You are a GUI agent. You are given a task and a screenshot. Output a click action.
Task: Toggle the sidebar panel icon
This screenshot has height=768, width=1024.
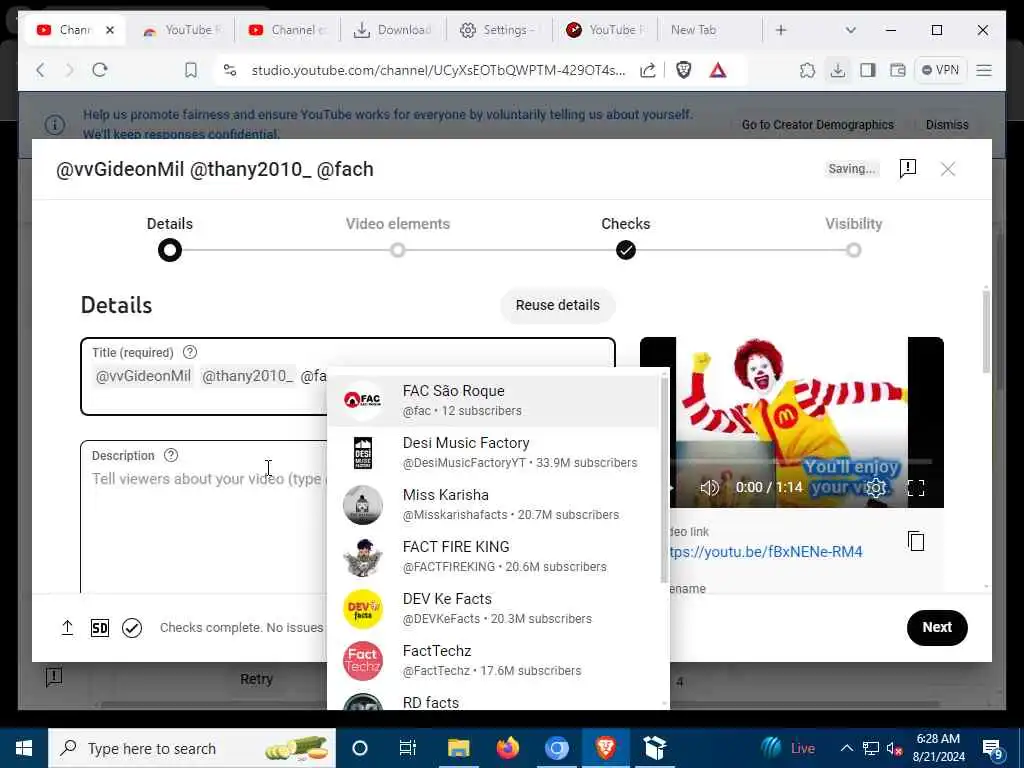pyautogui.click(x=868, y=70)
